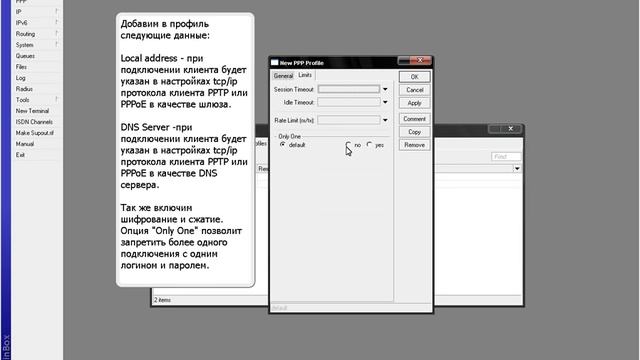Click OK in New PPP Profile
This screenshot has height=360, width=640.
(x=414, y=77)
